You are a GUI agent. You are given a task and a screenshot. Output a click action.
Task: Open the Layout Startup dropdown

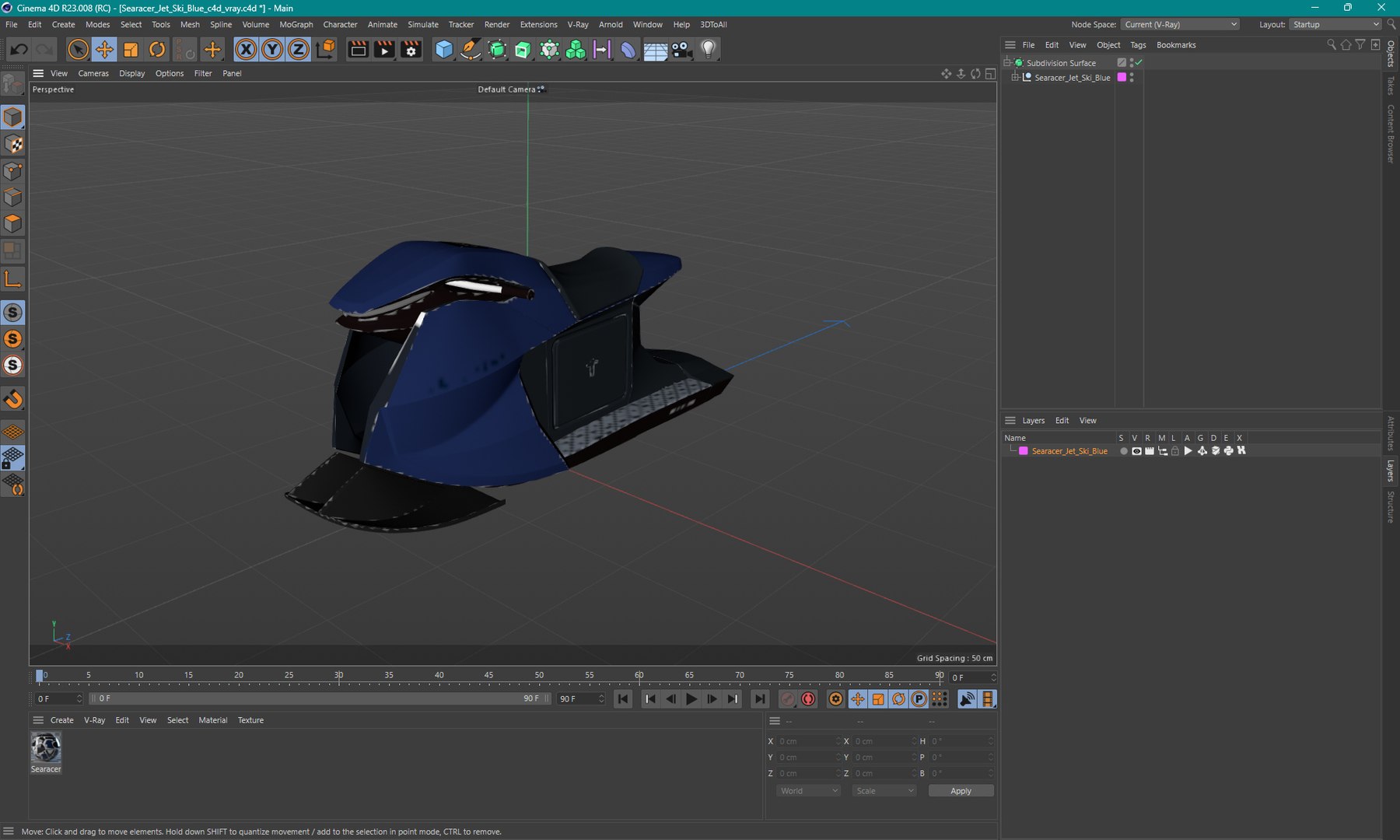1335,25
